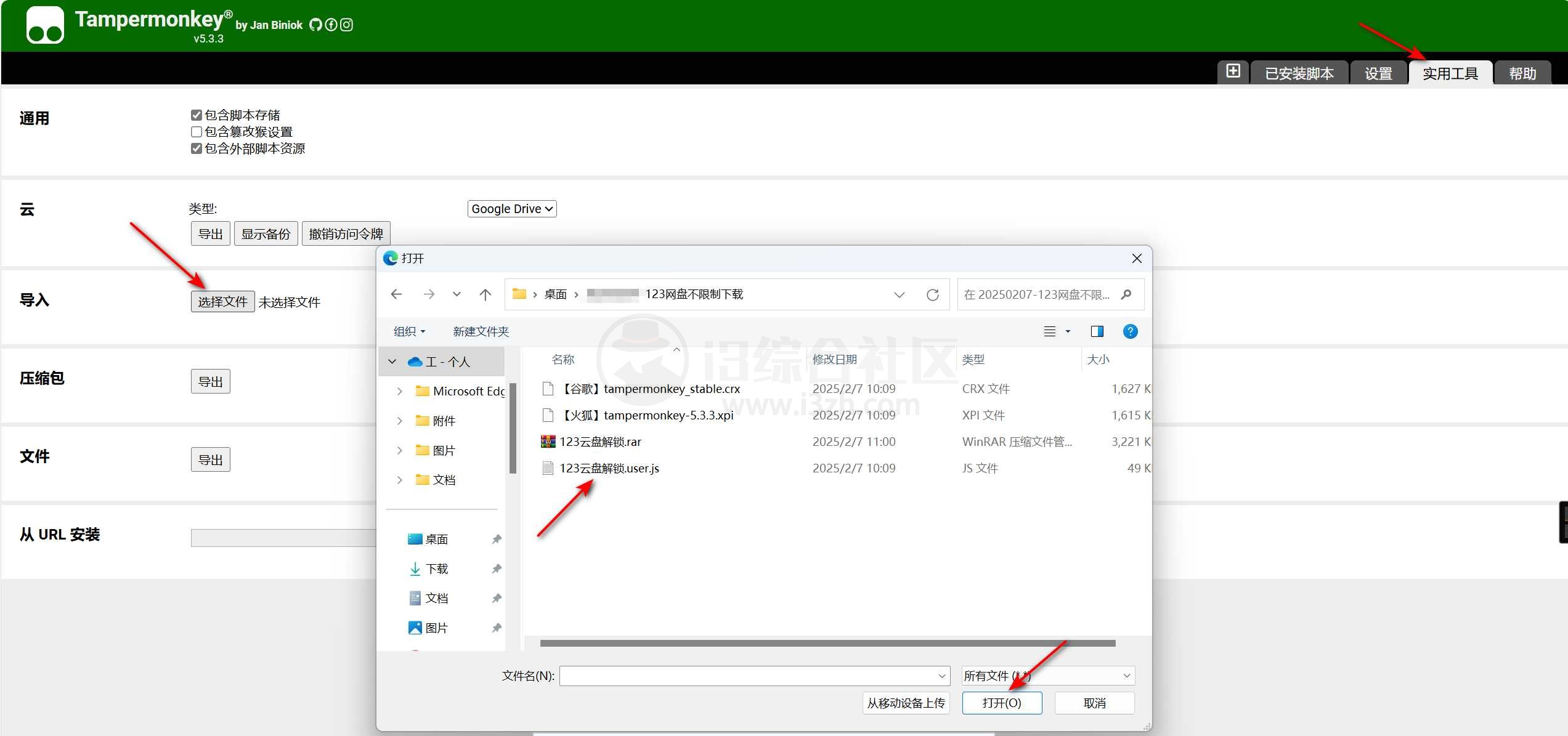
Task: Open the 图片 quick access item
Action: click(x=436, y=628)
